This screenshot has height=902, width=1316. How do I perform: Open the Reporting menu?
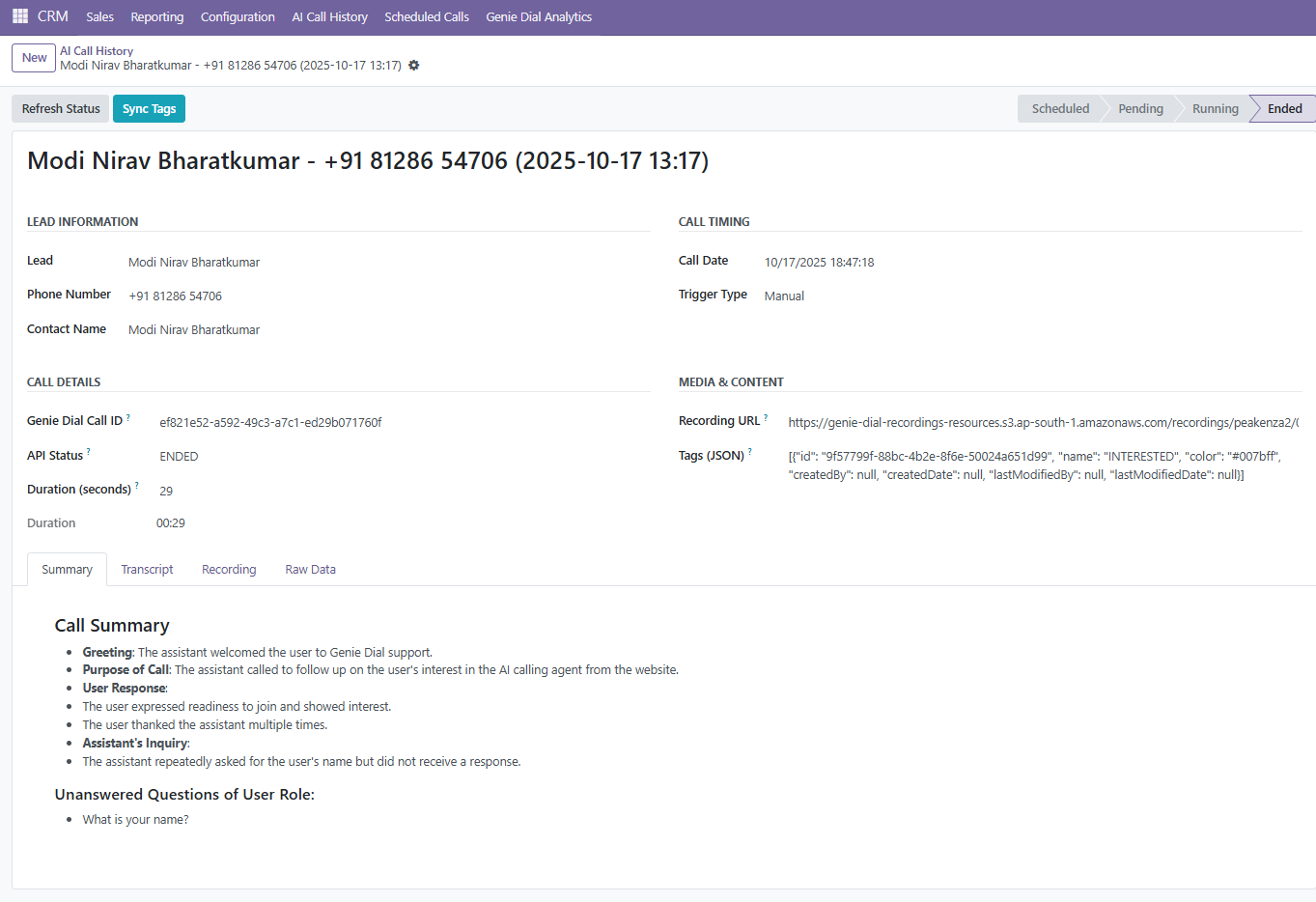157,16
